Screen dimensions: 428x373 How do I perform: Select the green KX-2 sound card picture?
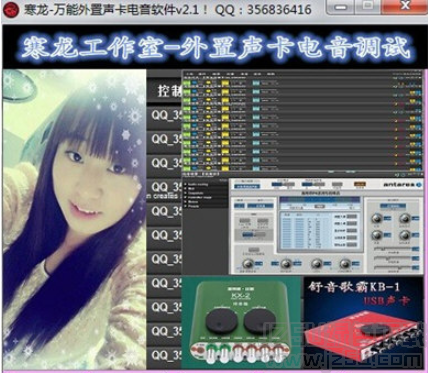tap(242, 322)
